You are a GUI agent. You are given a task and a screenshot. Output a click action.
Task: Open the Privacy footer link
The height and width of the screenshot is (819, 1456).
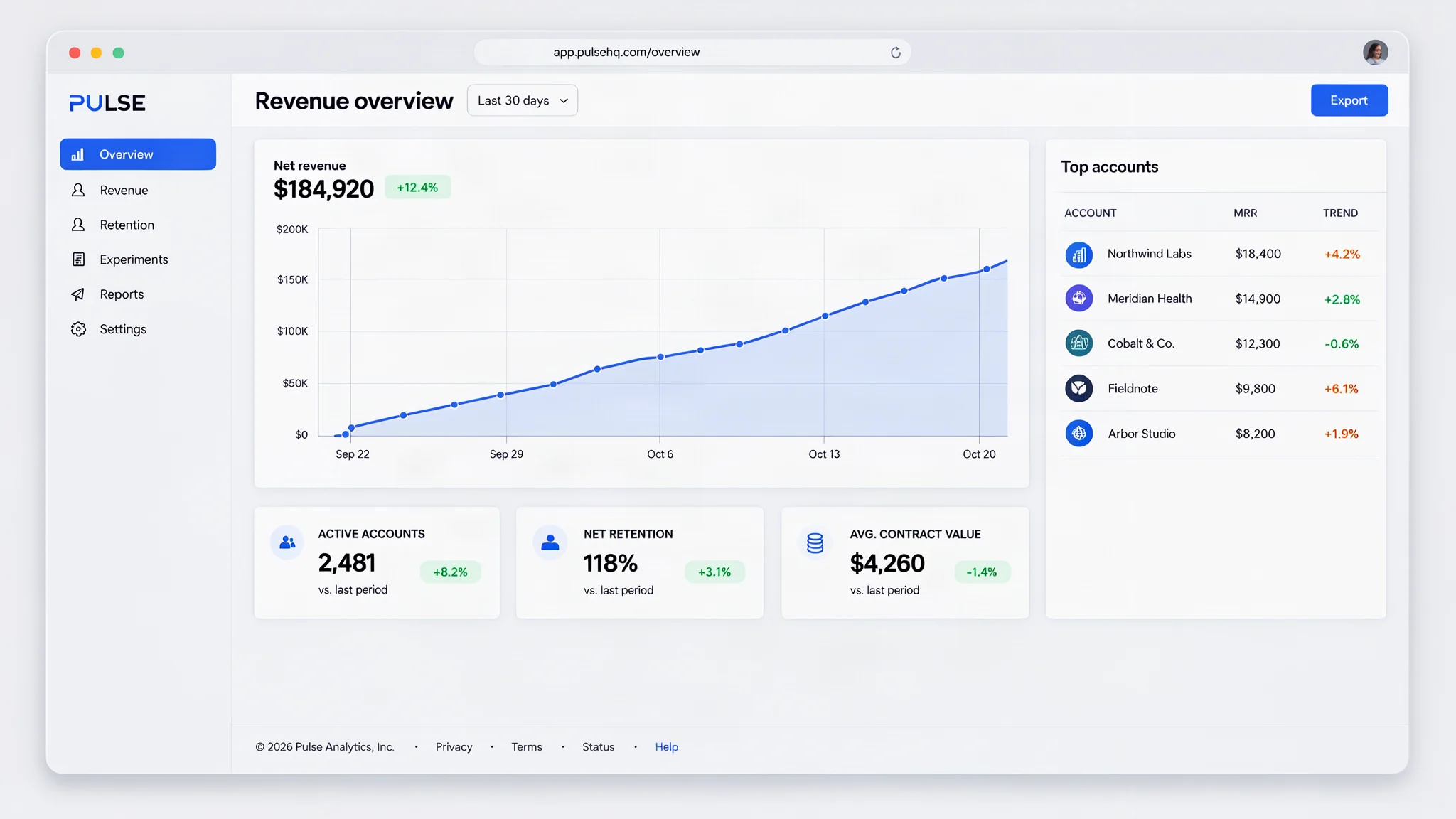point(454,746)
